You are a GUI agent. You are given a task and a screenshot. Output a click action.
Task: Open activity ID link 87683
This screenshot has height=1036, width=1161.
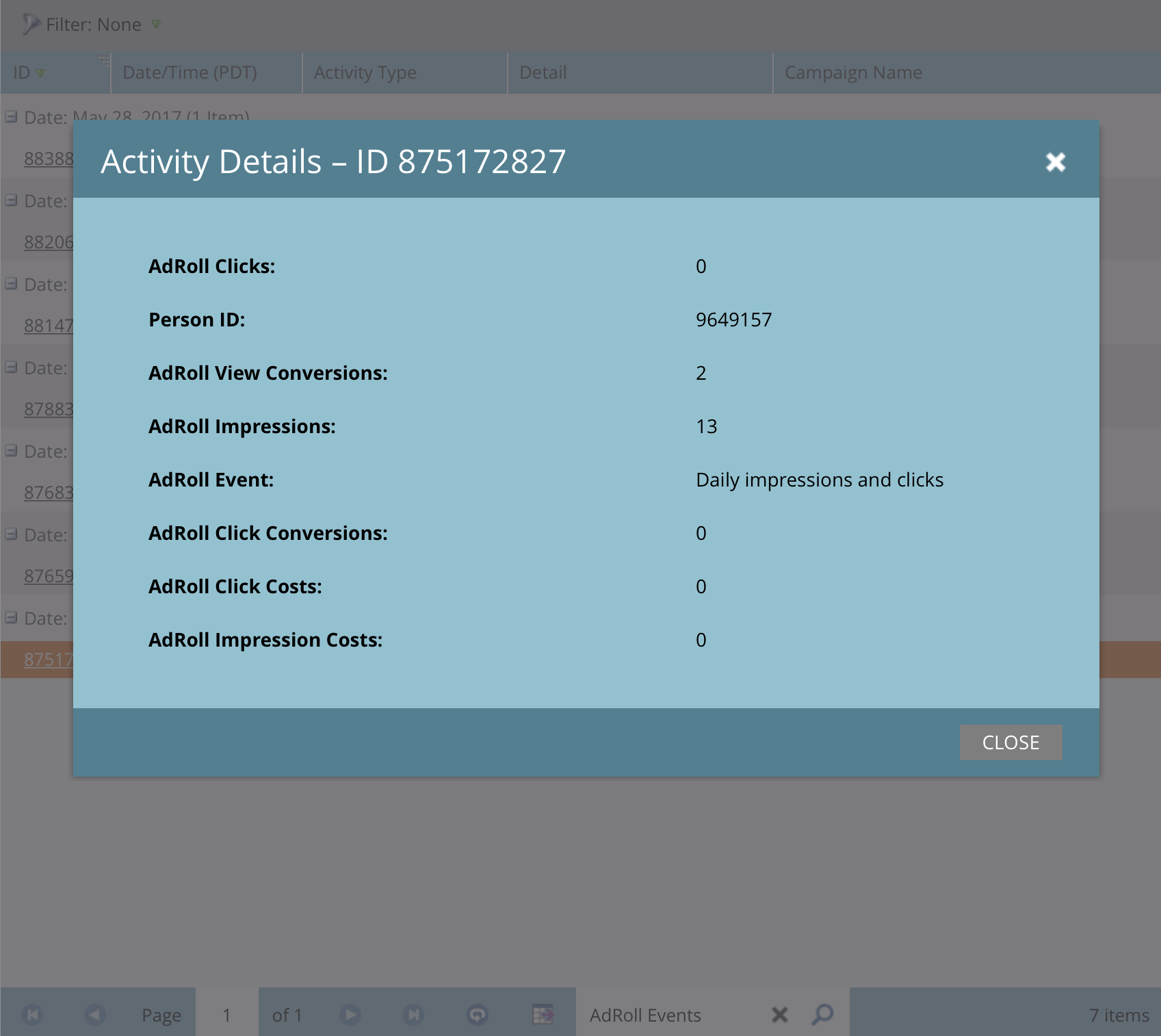pyautogui.click(x=49, y=493)
